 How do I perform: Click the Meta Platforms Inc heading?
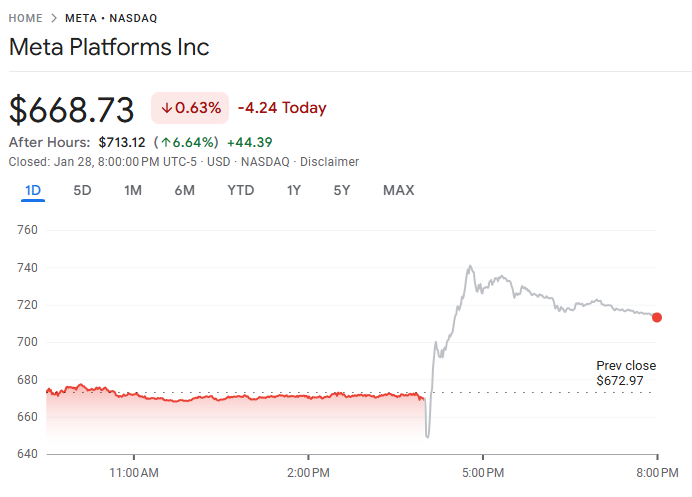[109, 47]
